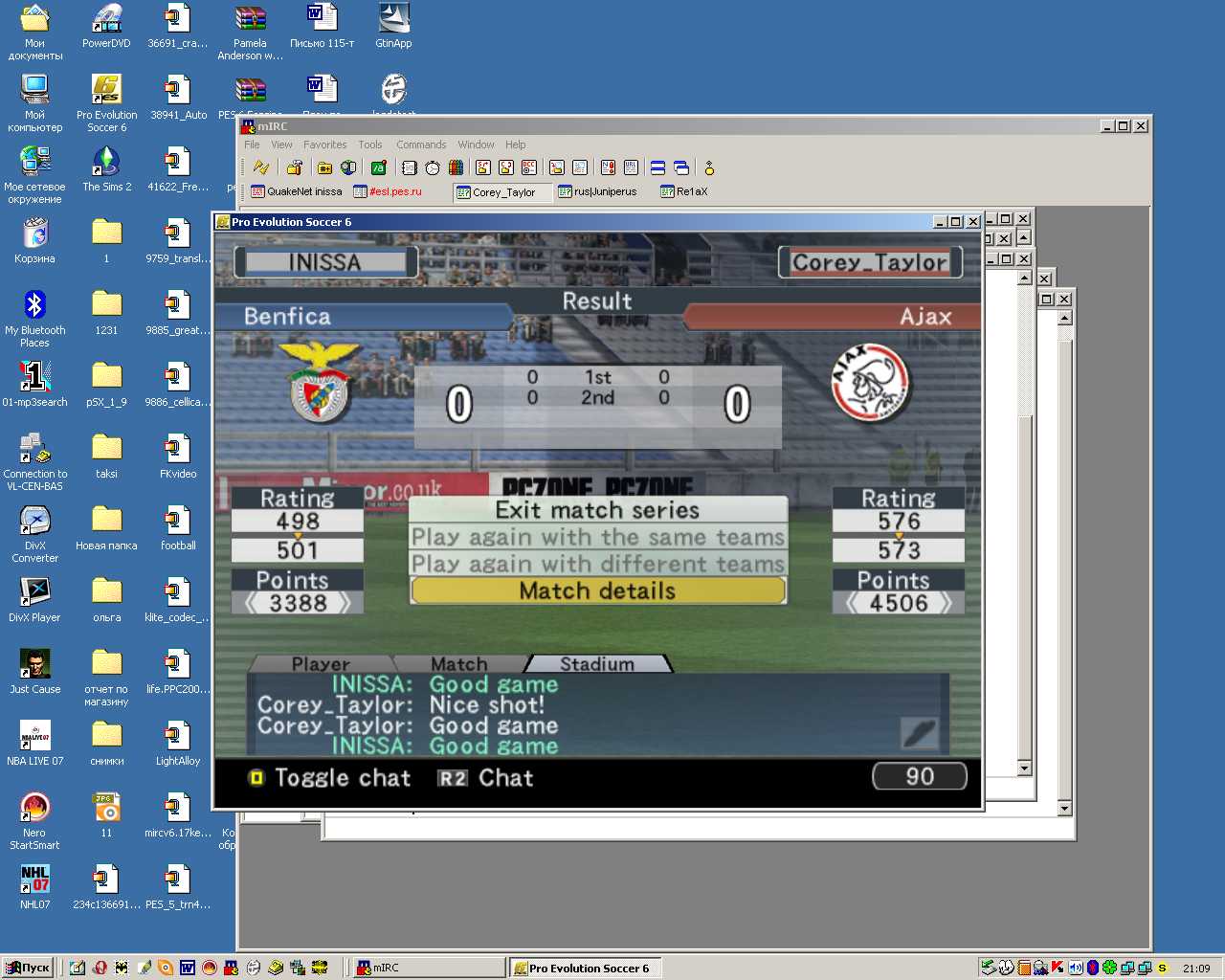This screenshot has height=980, width=1225.
Task: Tile mIRC windows horizontally icon
Action: pos(657,167)
